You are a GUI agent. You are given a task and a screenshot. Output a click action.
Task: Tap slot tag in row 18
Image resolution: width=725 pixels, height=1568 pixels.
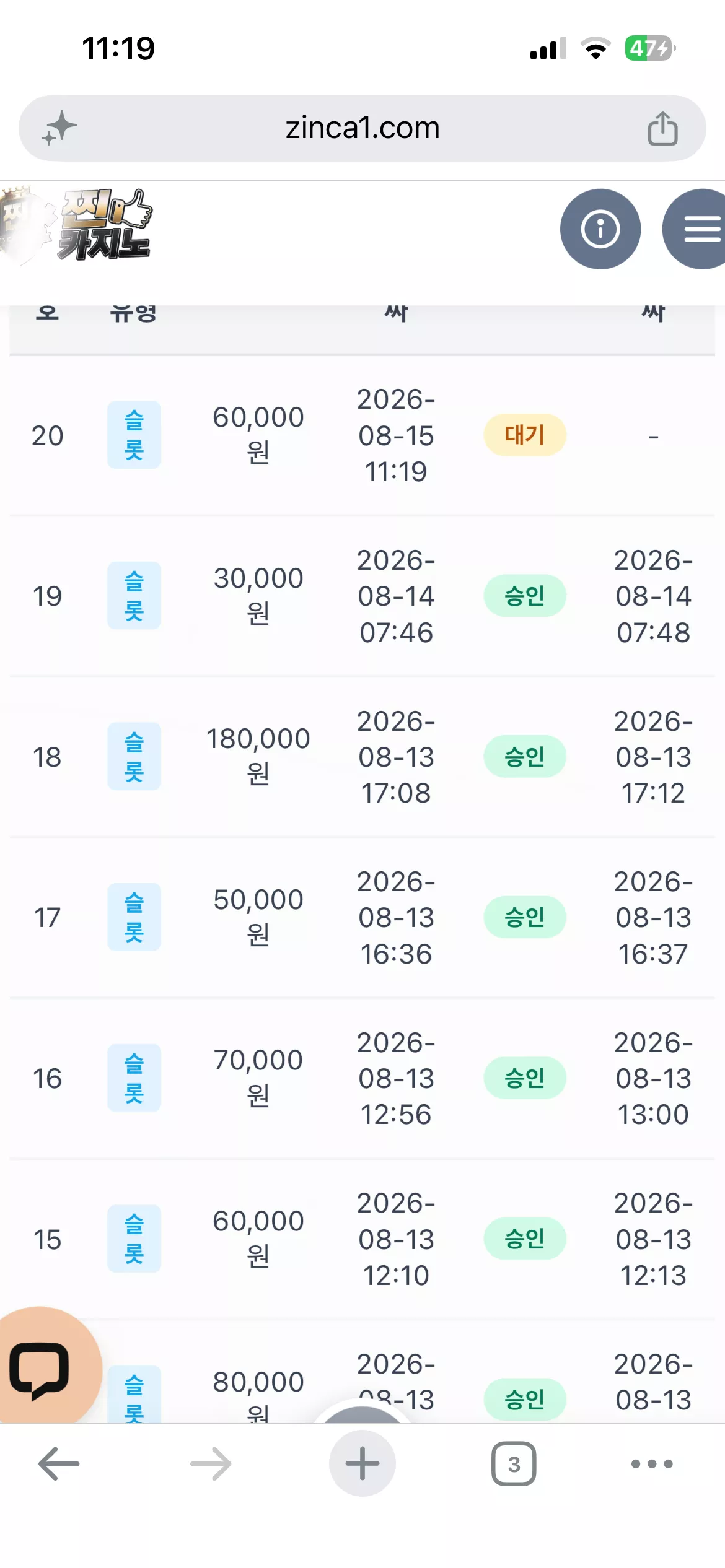click(134, 756)
